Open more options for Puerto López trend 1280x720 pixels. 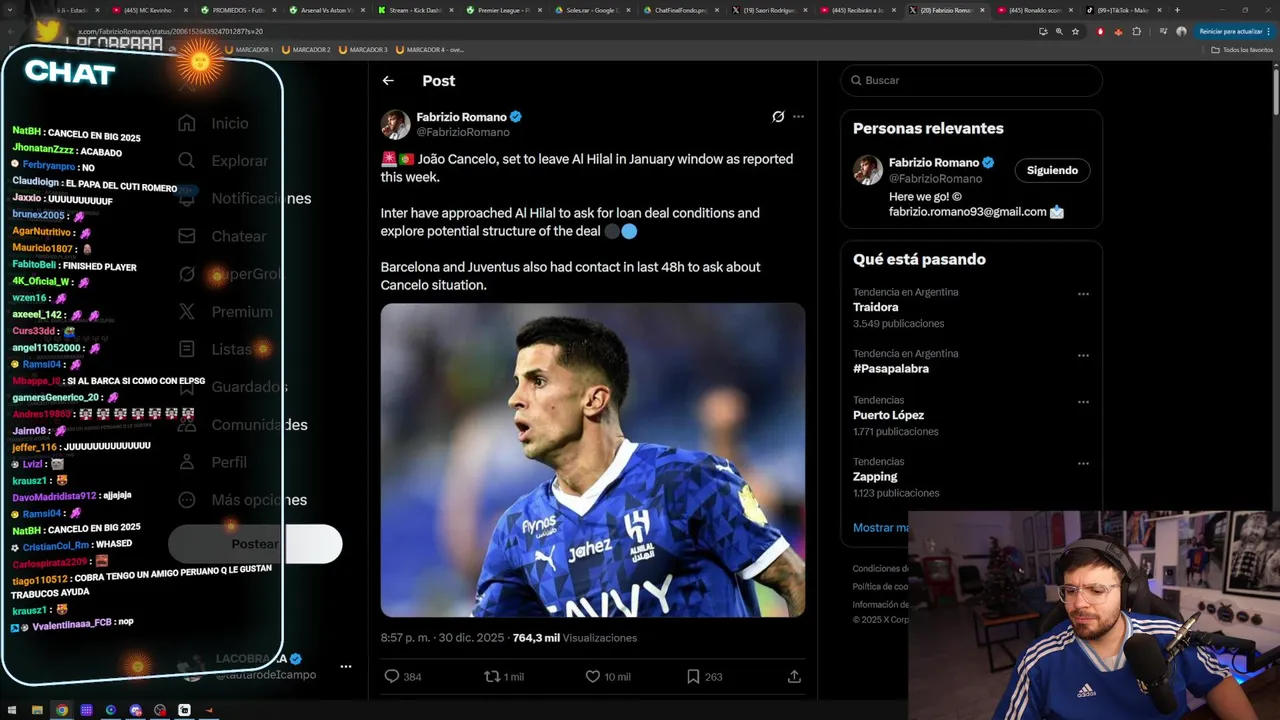(1083, 402)
